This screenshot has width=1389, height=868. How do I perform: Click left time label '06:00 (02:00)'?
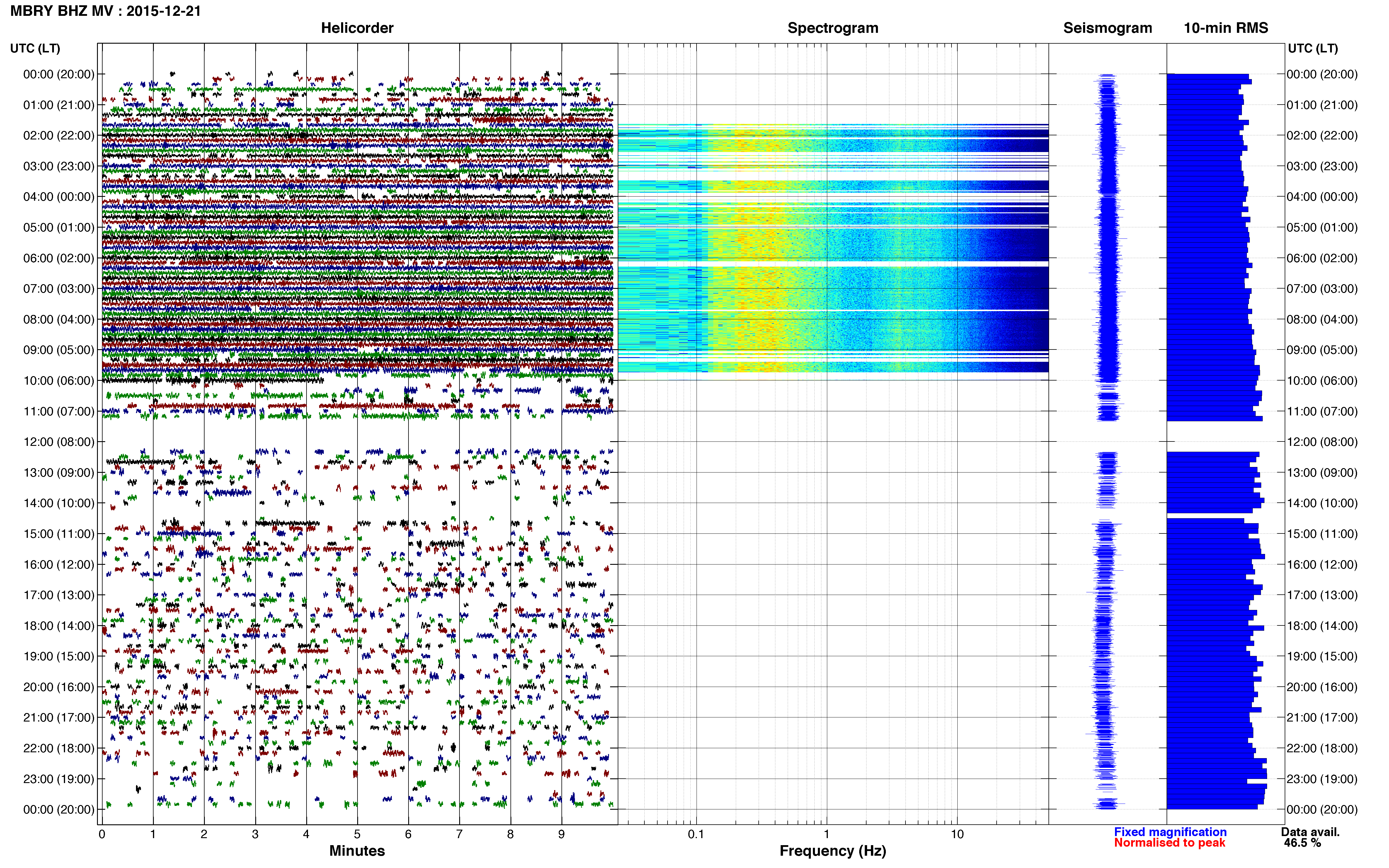(59, 258)
